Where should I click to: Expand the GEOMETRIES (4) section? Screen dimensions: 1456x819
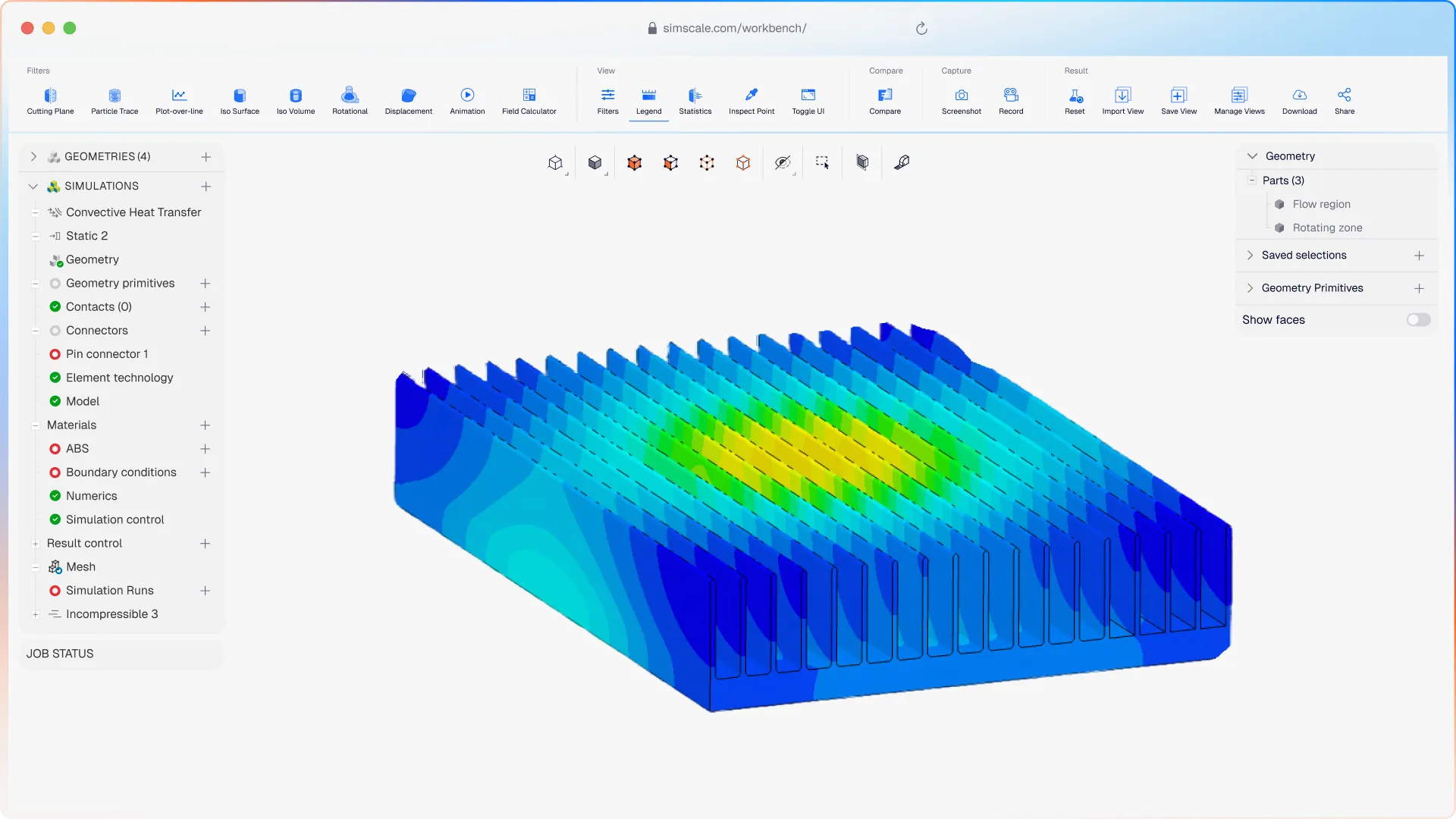pos(33,156)
